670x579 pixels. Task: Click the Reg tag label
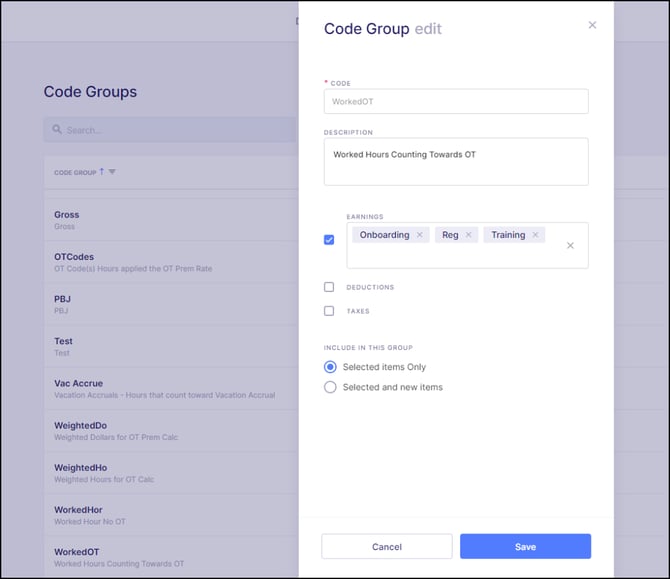[x=450, y=235]
